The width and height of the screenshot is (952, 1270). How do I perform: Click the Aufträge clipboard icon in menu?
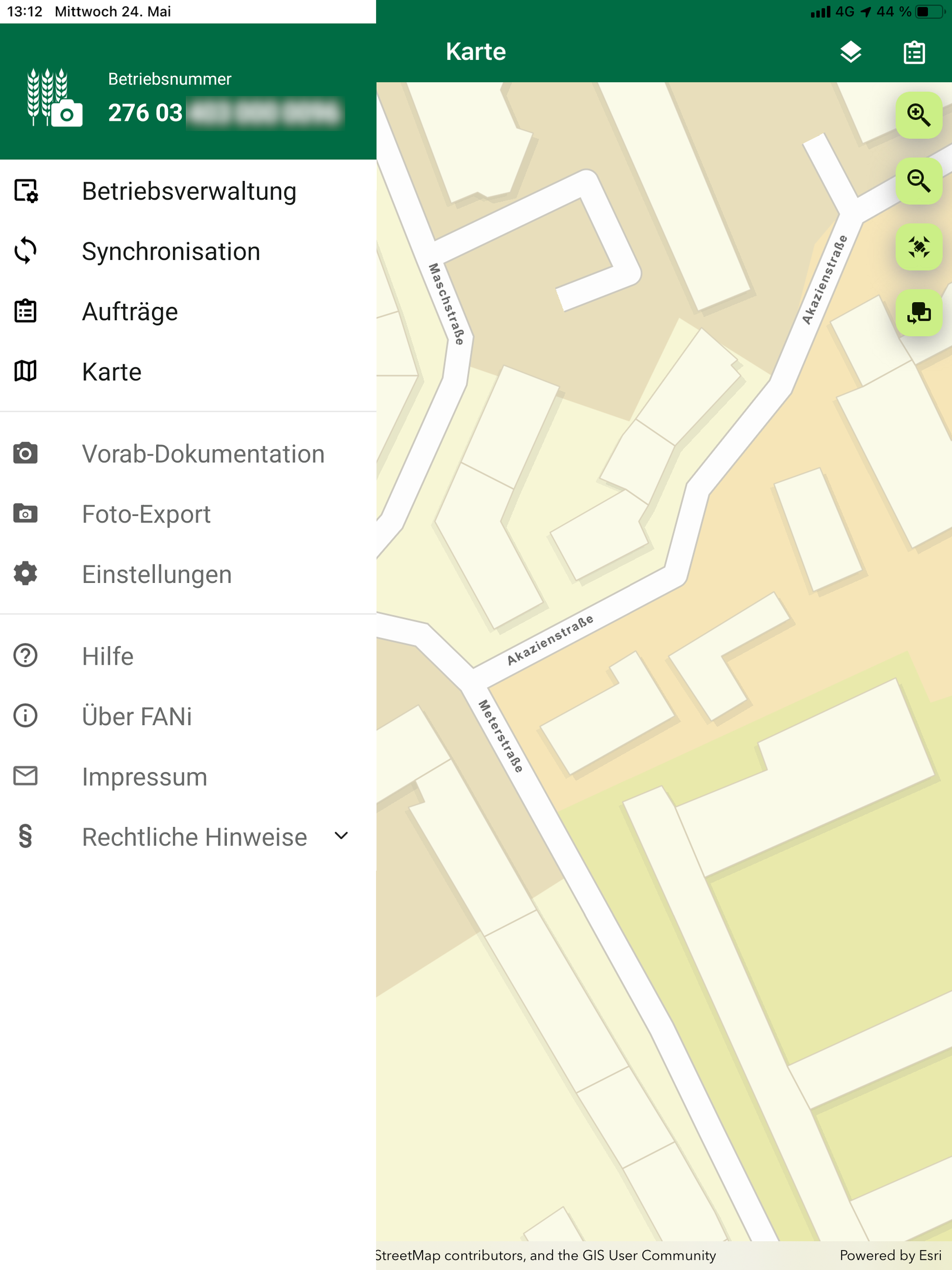(26, 311)
